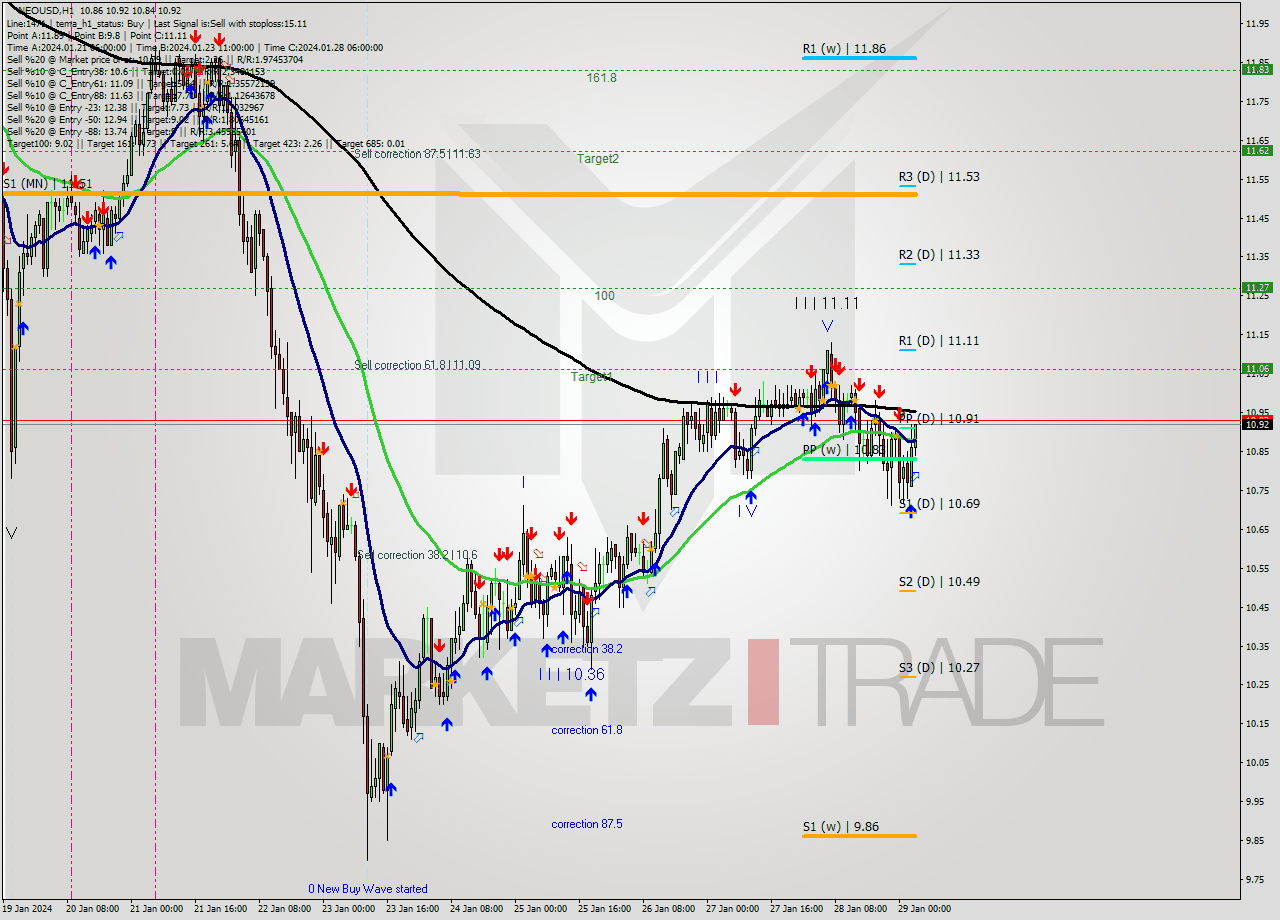Click the current price tag 10.92
Screen dimensions: 1280x920
coord(1257,424)
